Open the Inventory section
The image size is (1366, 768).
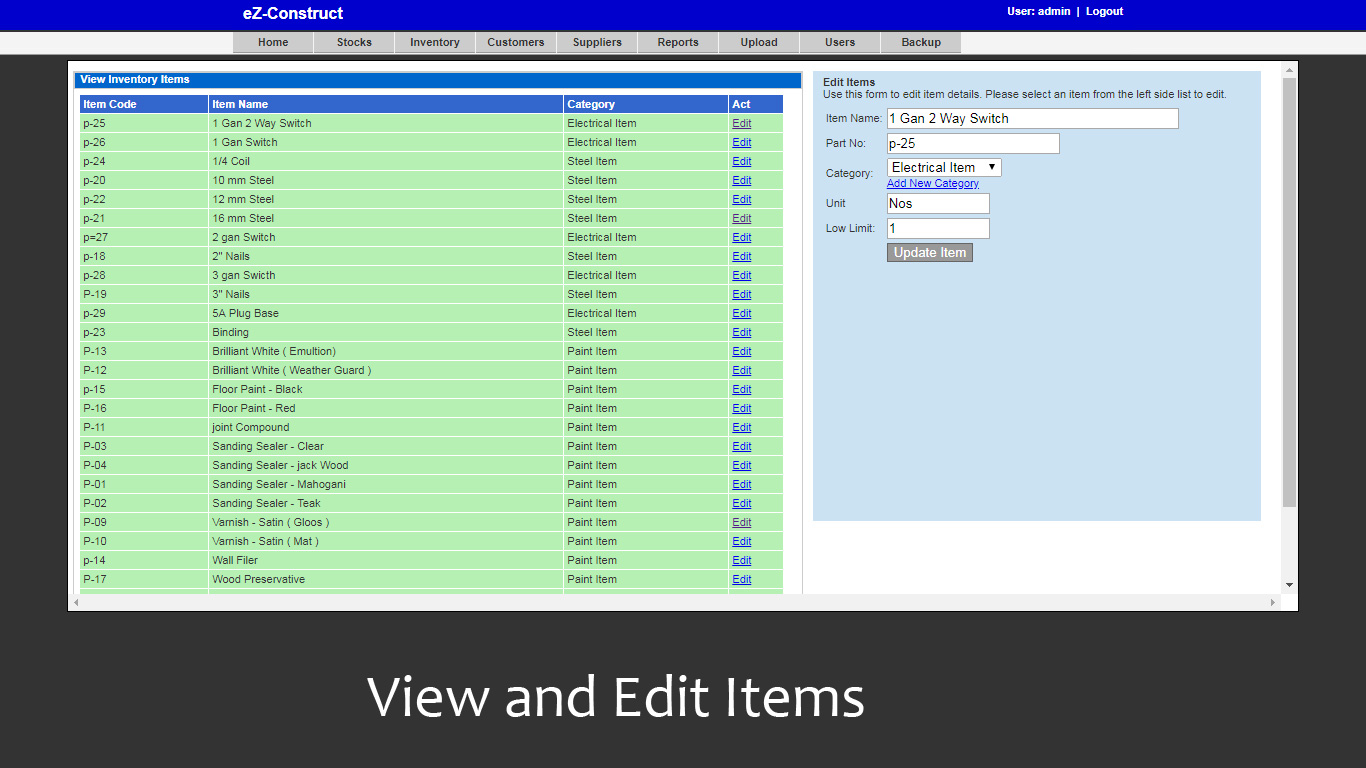[x=434, y=42]
